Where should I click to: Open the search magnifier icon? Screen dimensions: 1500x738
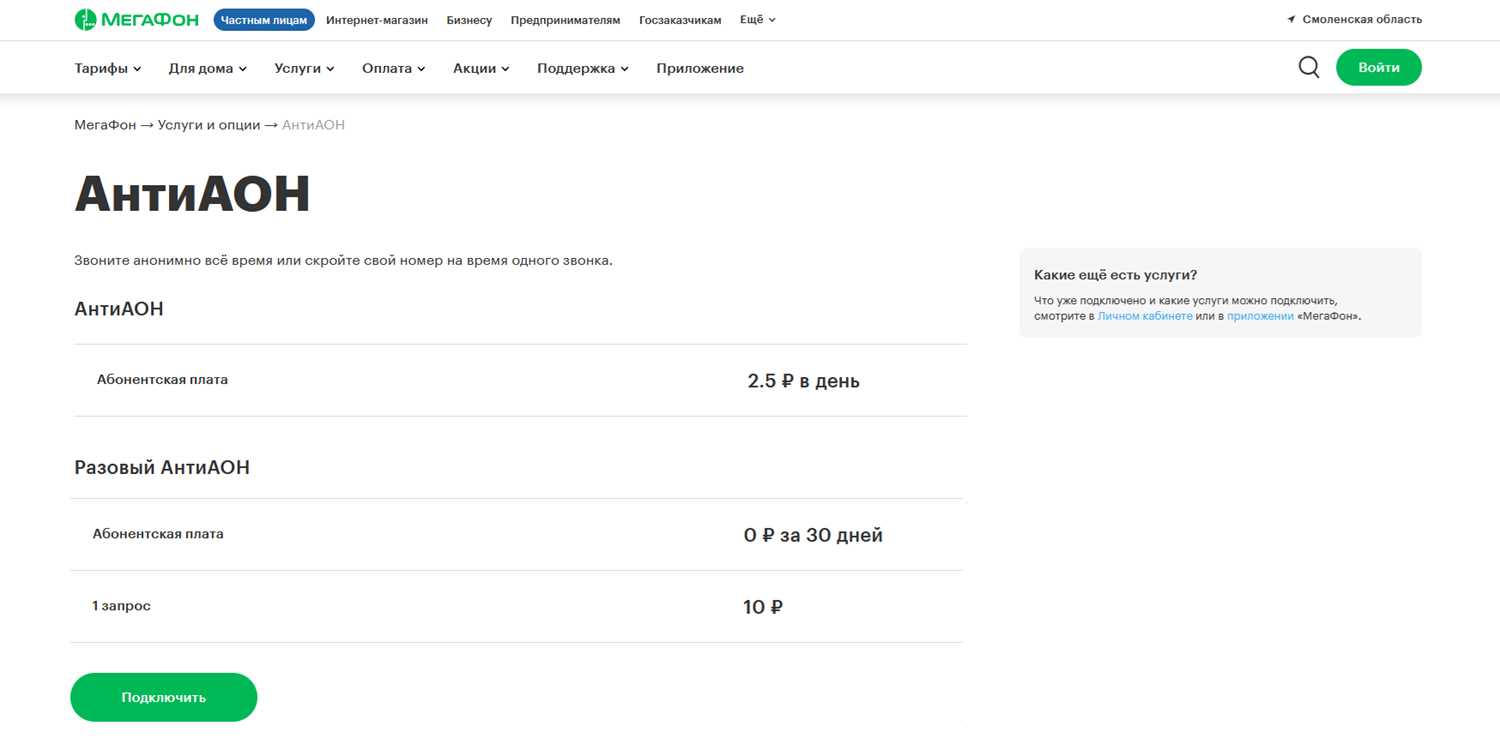click(1309, 67)
